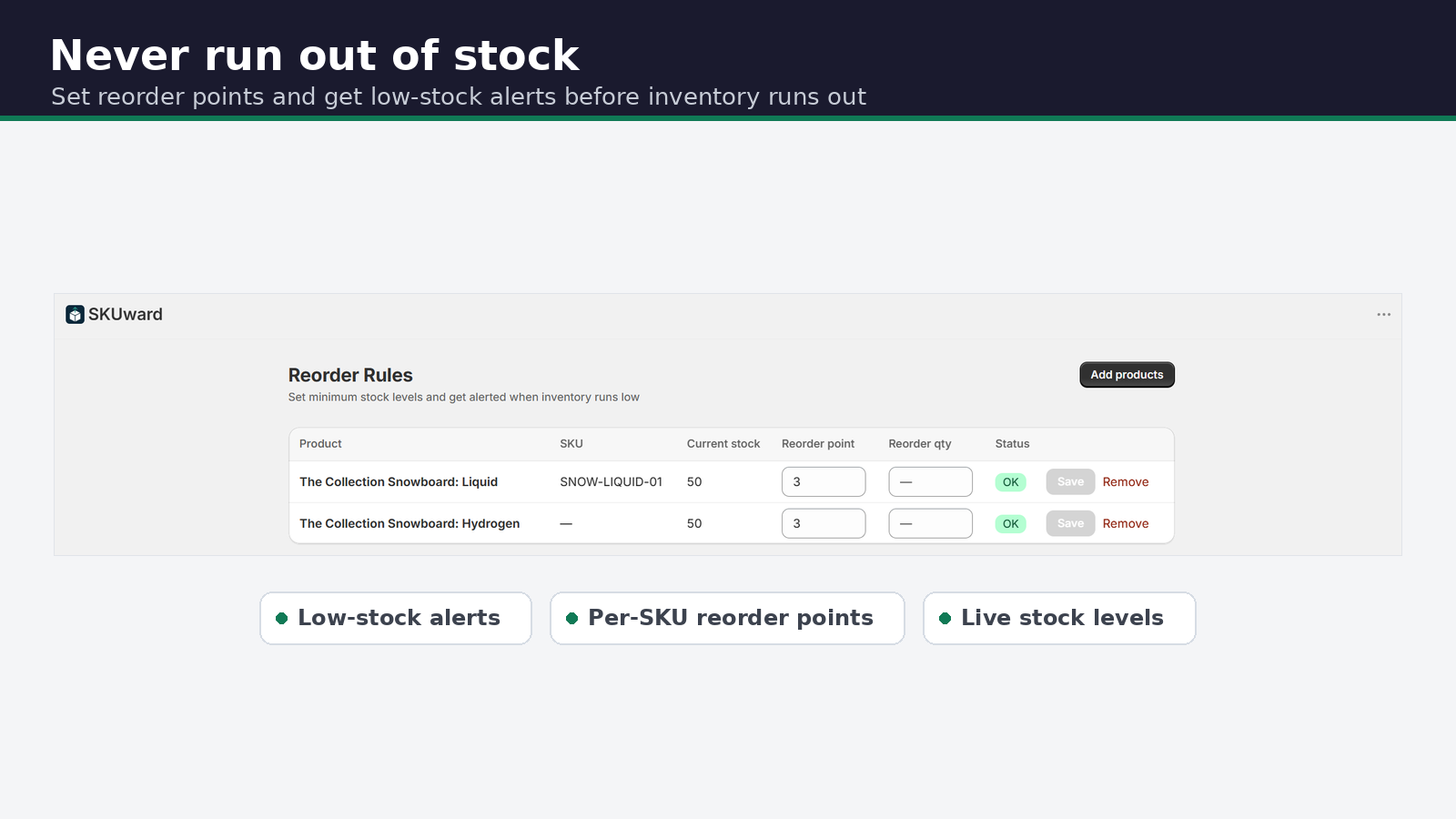The height and width of the screenshot is (819, 1456).
Task: Click the Status column header
Action: click(1012, 444)
